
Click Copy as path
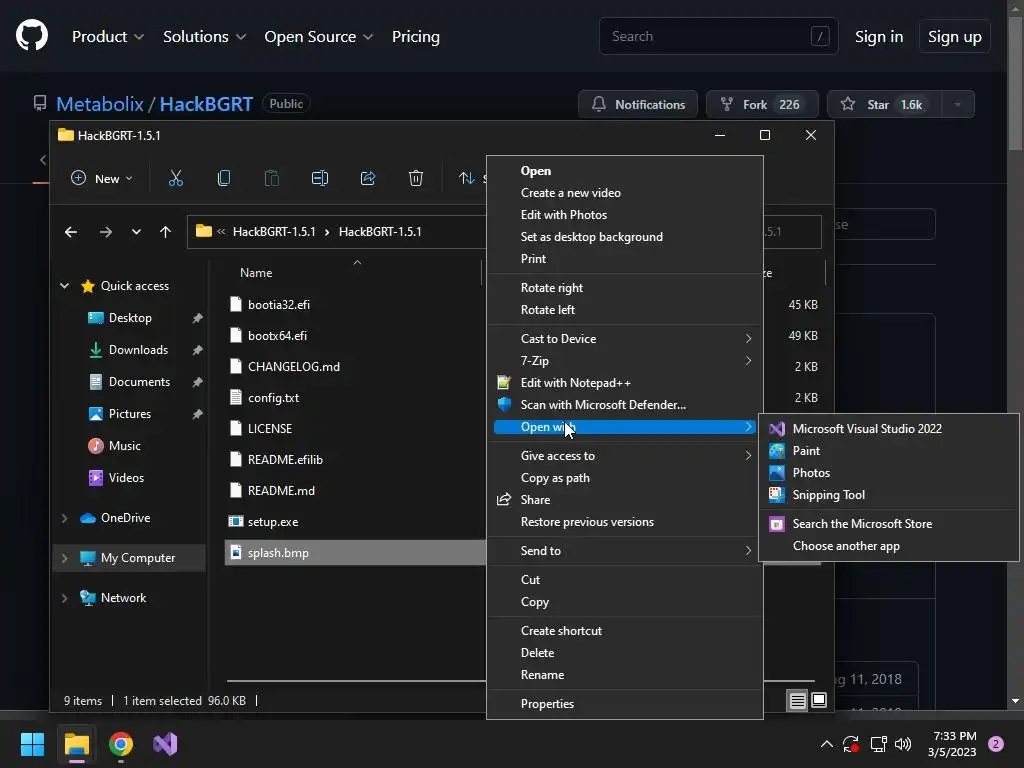pos(625,479)
